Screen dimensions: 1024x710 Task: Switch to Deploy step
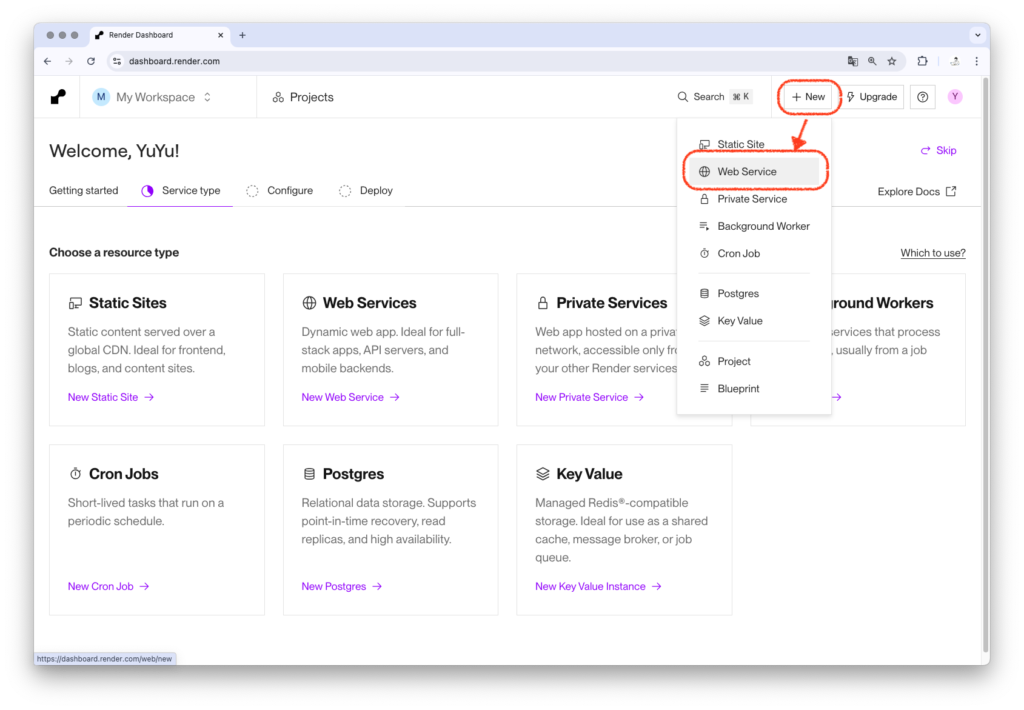(366, 191)
